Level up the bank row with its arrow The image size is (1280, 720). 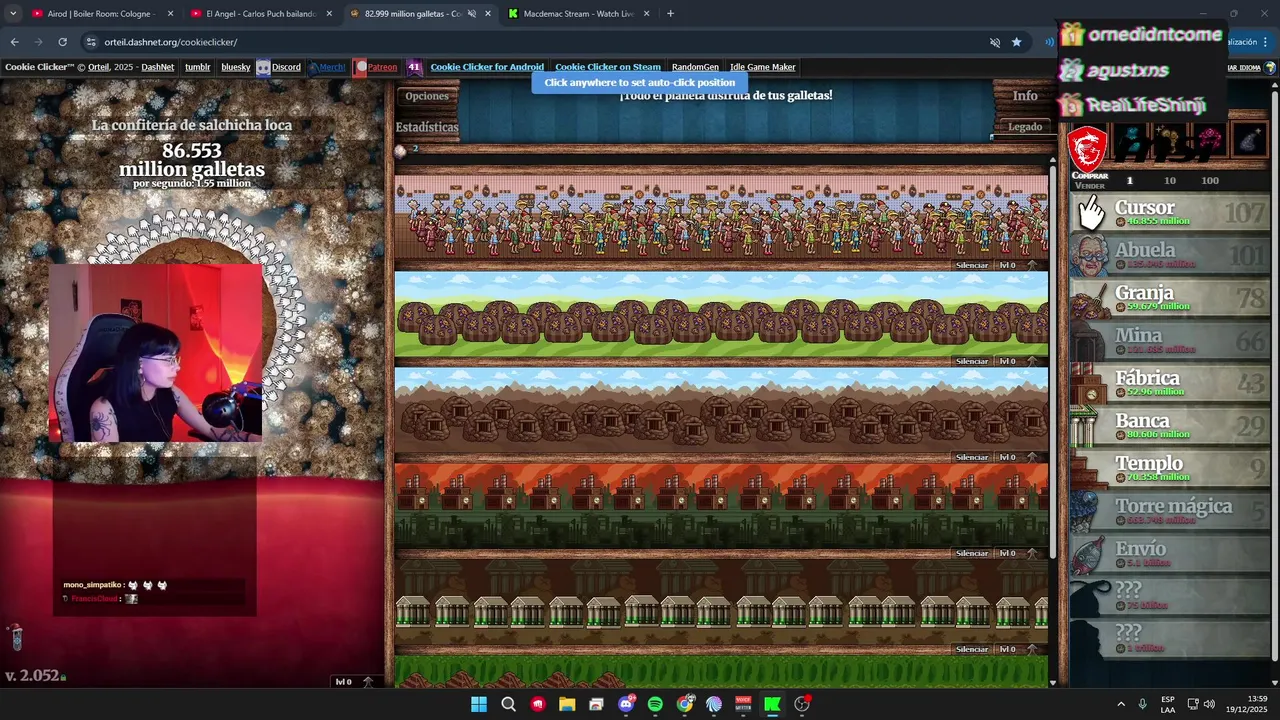click(1032, 649)
